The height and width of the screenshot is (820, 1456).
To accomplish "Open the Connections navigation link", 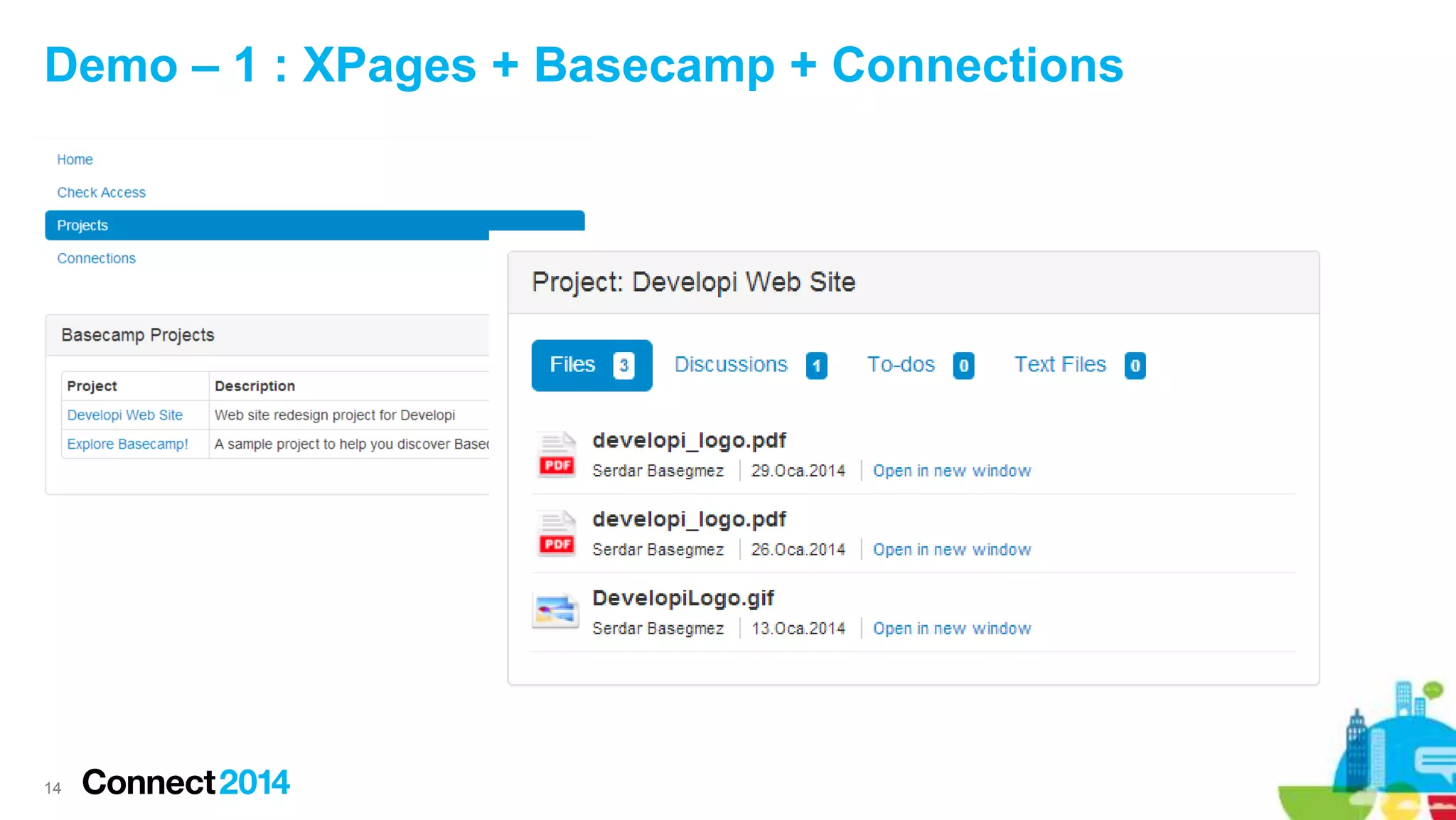I will [96, 258].
